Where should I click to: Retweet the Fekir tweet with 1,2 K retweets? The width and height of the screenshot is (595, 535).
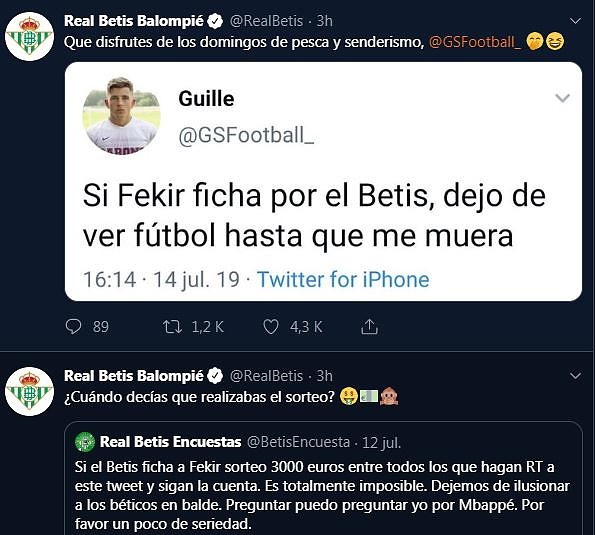coord(173,327)
